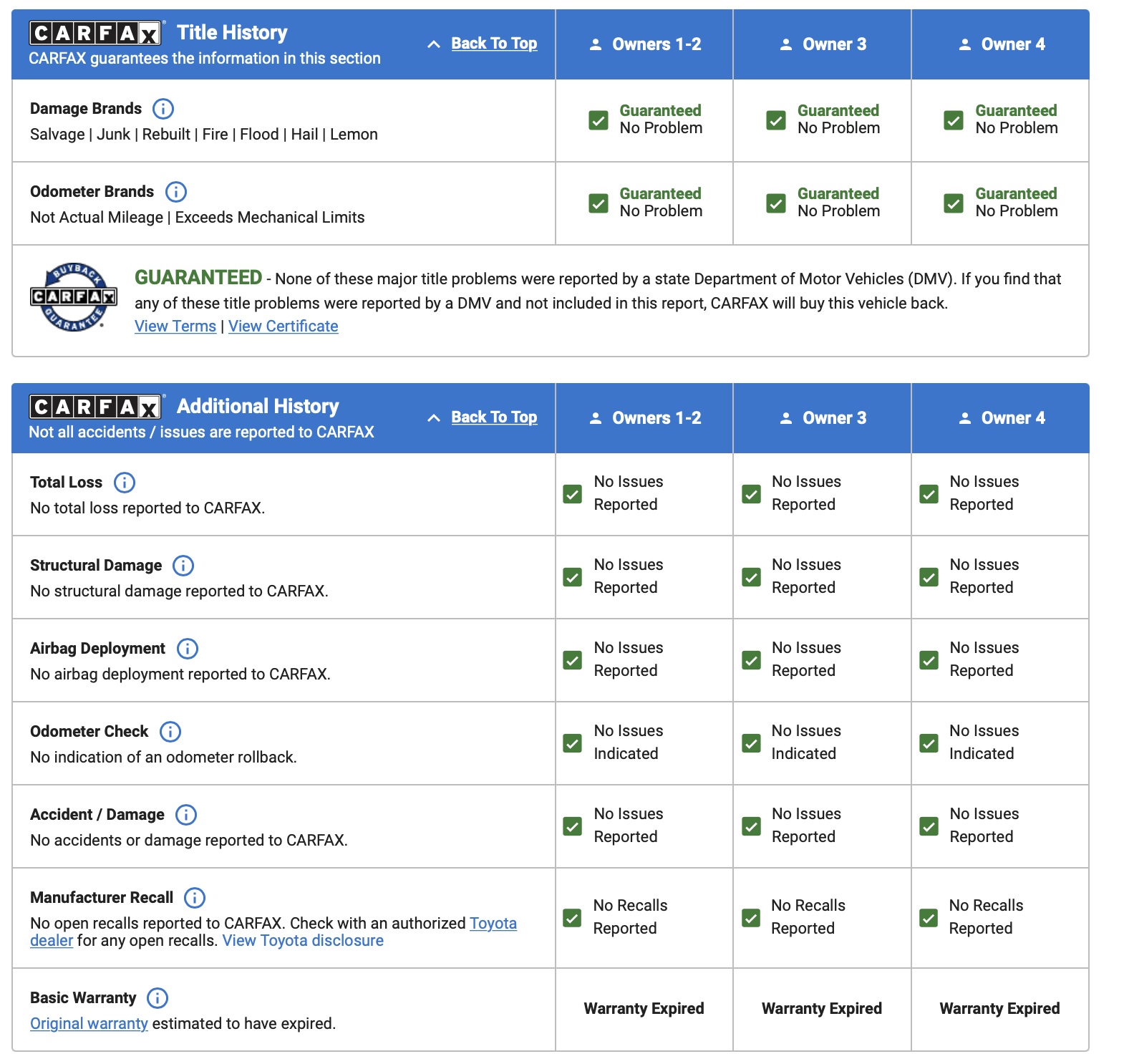The image size is (1124, 1064).
Task: Collapse Title History using chevron arrow
Action: tap(434, 44)
